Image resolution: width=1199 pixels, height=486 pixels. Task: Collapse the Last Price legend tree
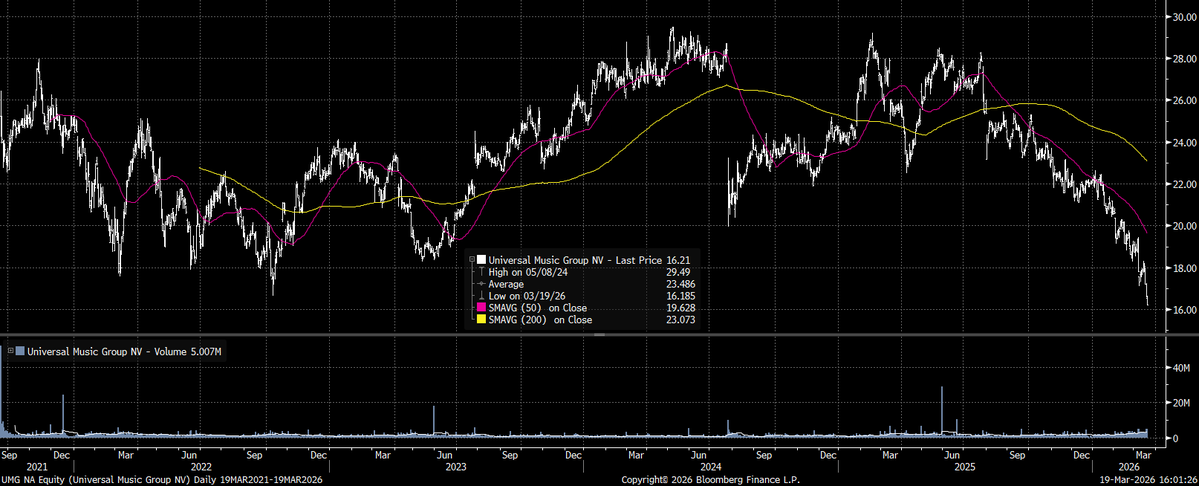(472, 260)
